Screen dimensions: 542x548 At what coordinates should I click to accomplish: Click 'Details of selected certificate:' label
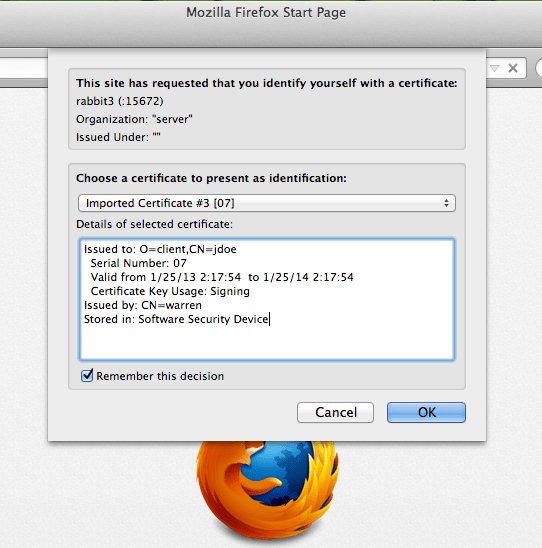(154, 224)
